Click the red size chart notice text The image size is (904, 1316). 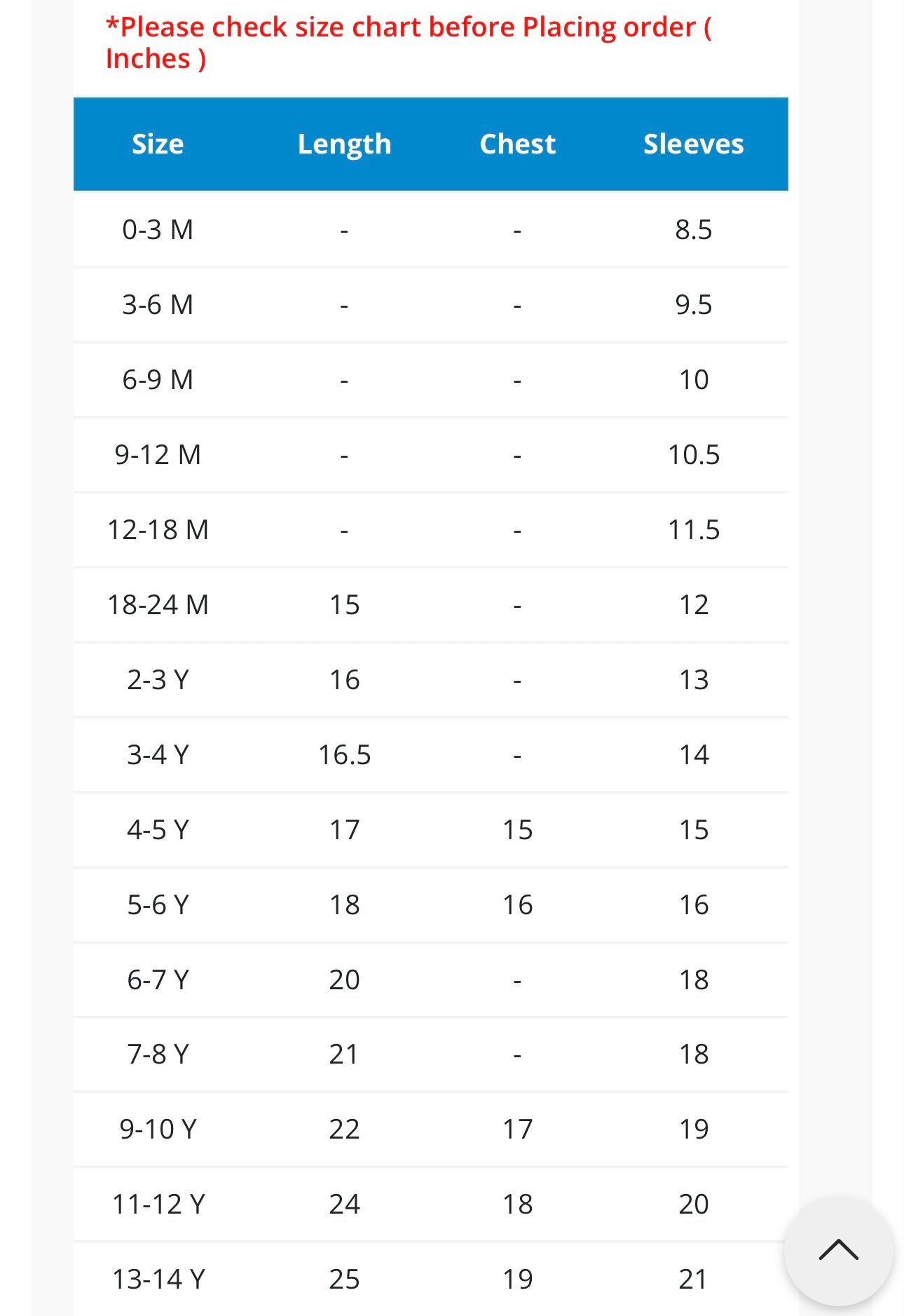click(x=408, y=43)
